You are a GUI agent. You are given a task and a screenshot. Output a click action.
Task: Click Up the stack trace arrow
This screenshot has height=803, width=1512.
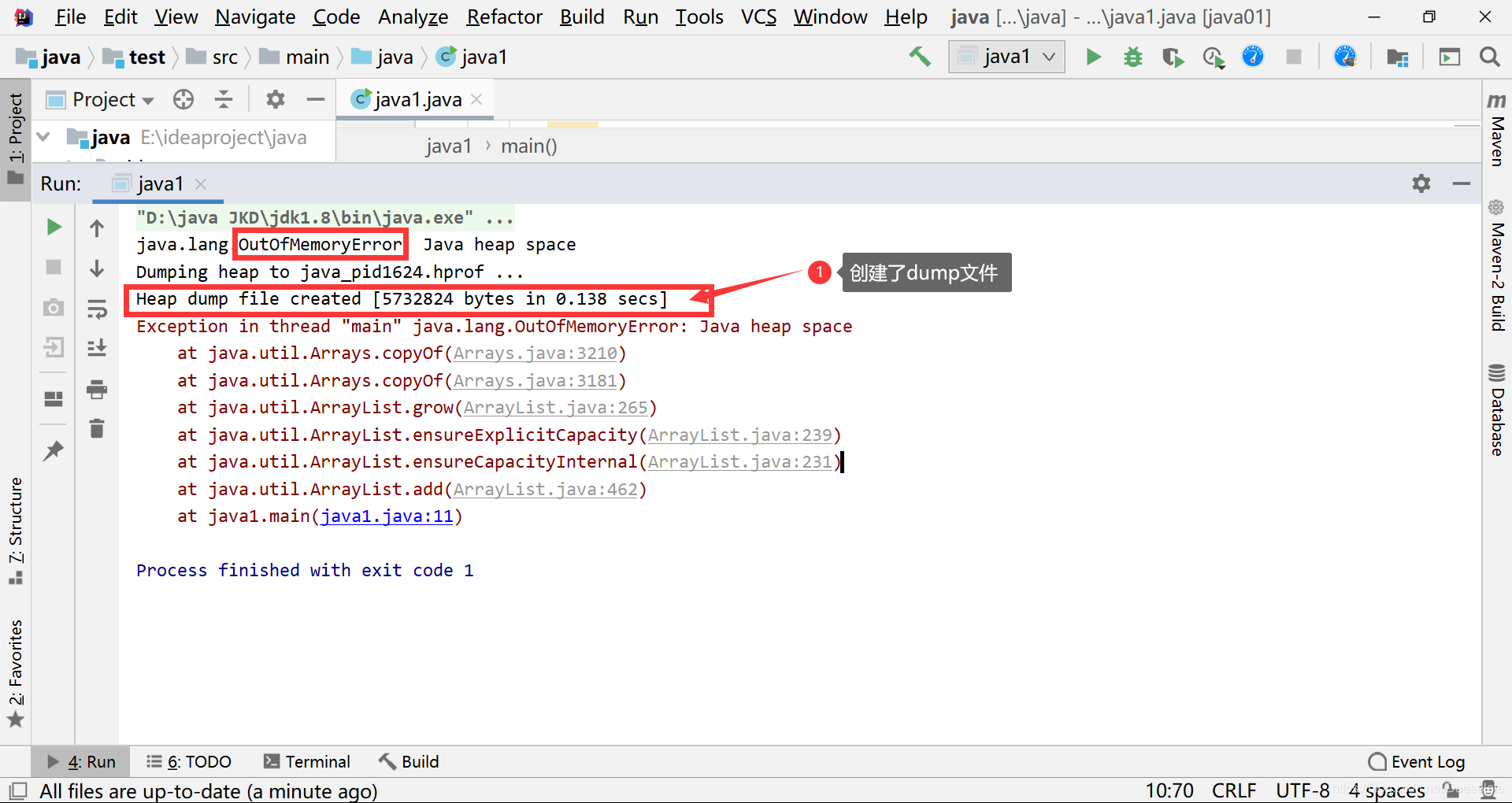point(97,228)
